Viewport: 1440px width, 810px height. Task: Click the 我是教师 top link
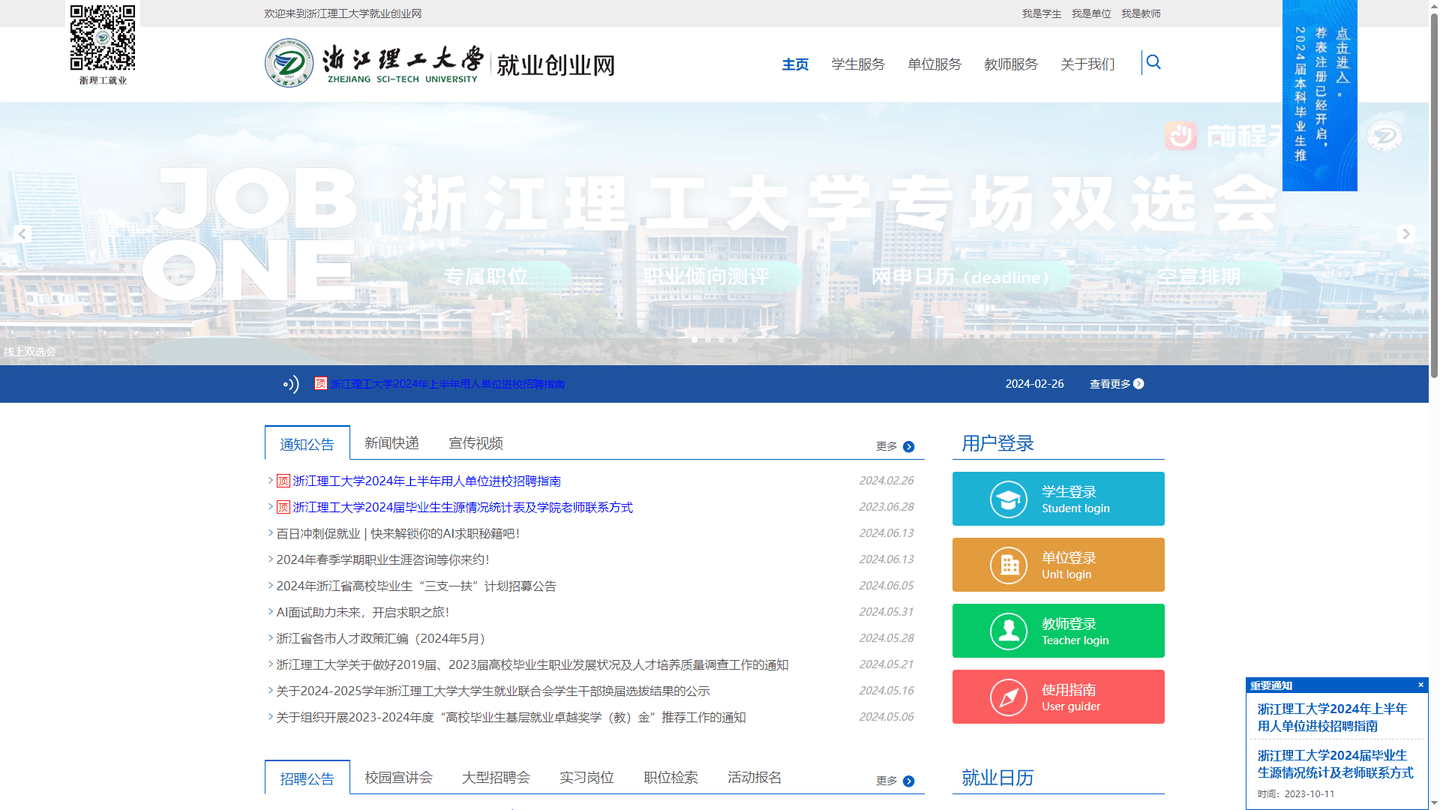(x=1141, y=14)
